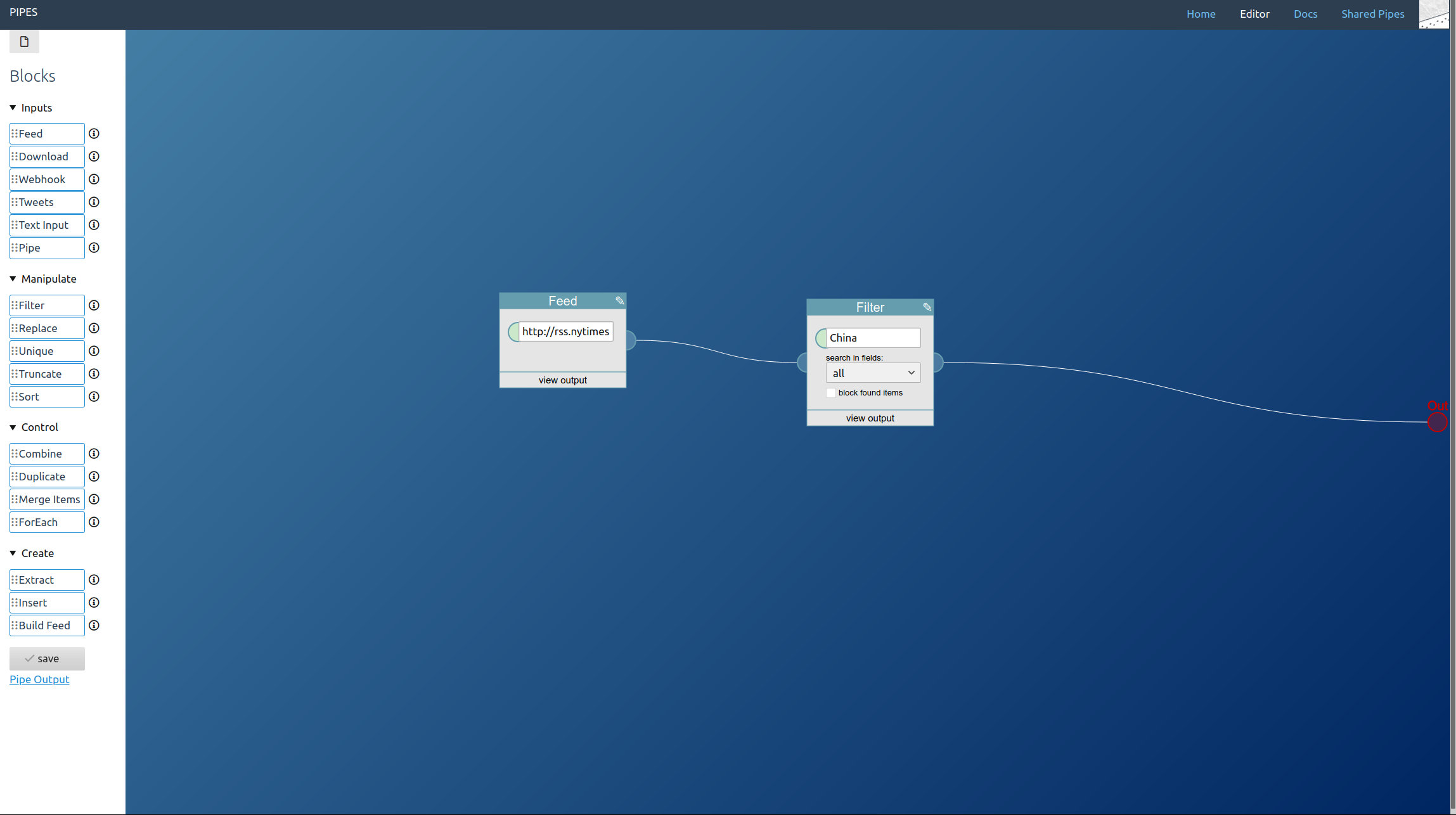The height and width of the screenshot is (815, 1456).
Task: Show info for the Text Input block
Action: click(x=94, y=225)
